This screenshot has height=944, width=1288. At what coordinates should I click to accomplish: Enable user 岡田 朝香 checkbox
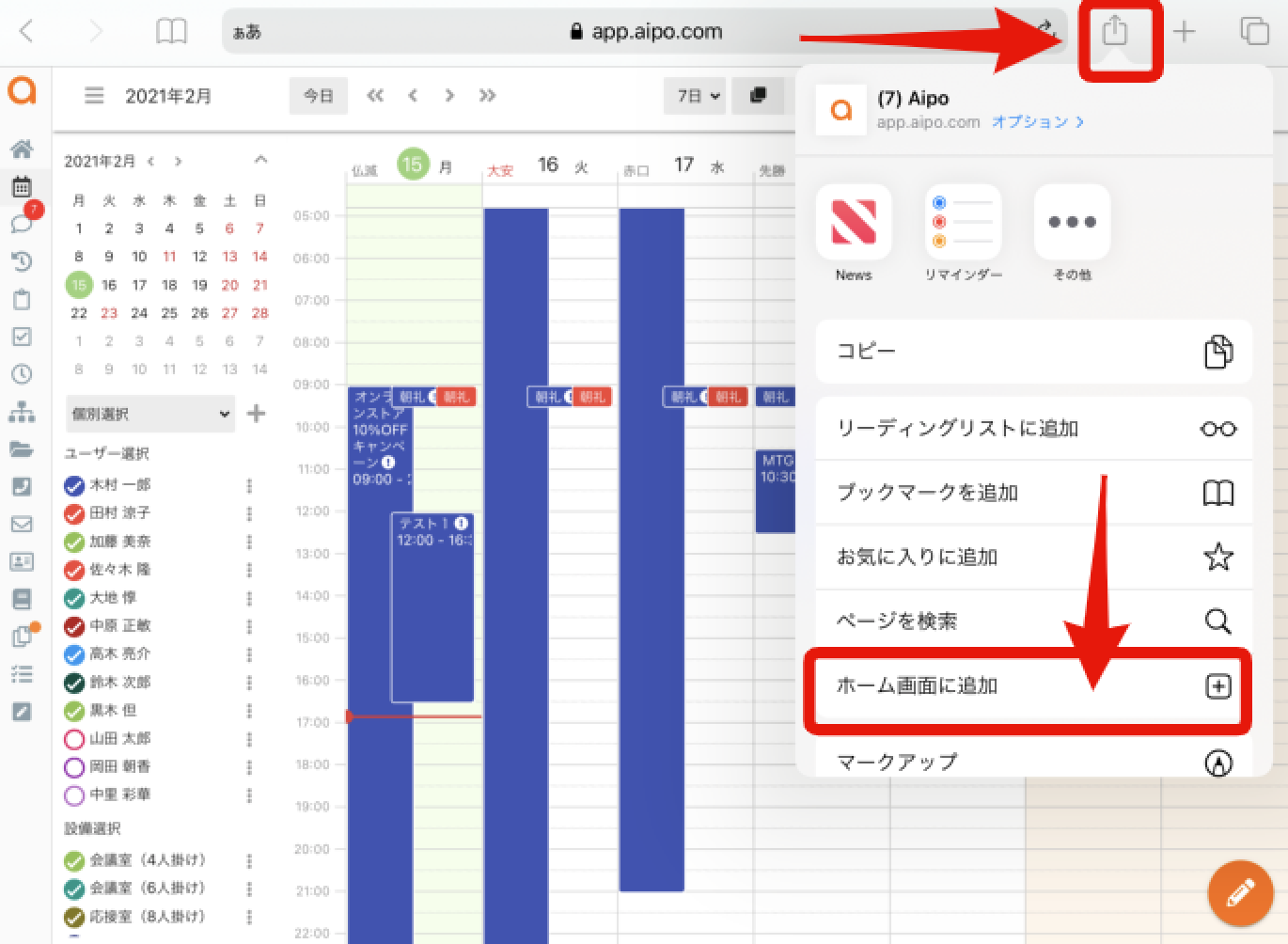pyautogui.click(x=74, y=767)
